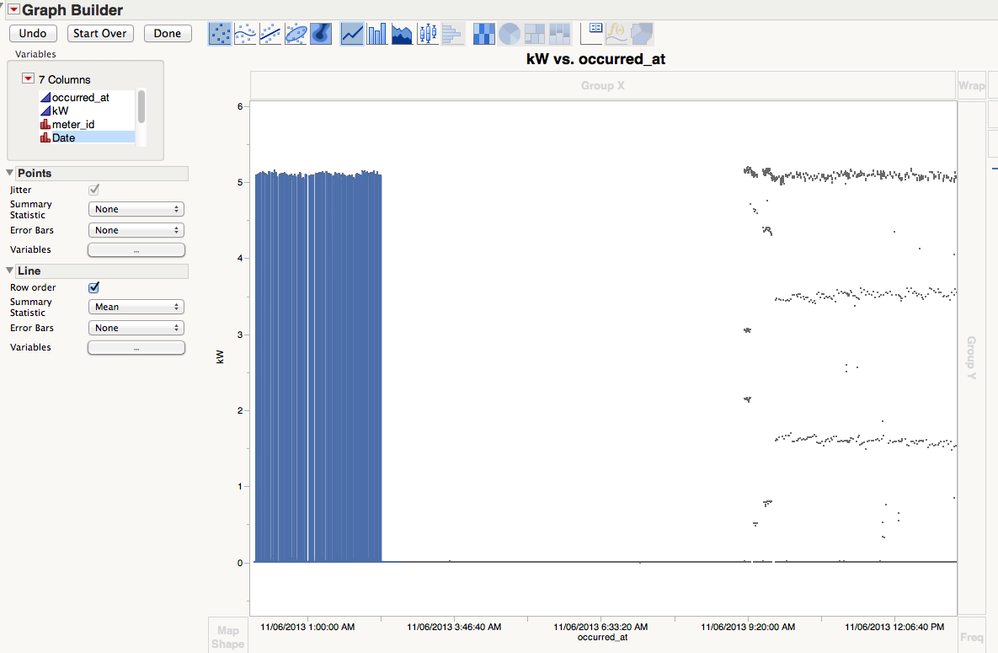Viewport: 998px width, 653px height.
Task: Click x-axis tick 11/06/2013 3:46:40 AM
Action: (454, 627)
